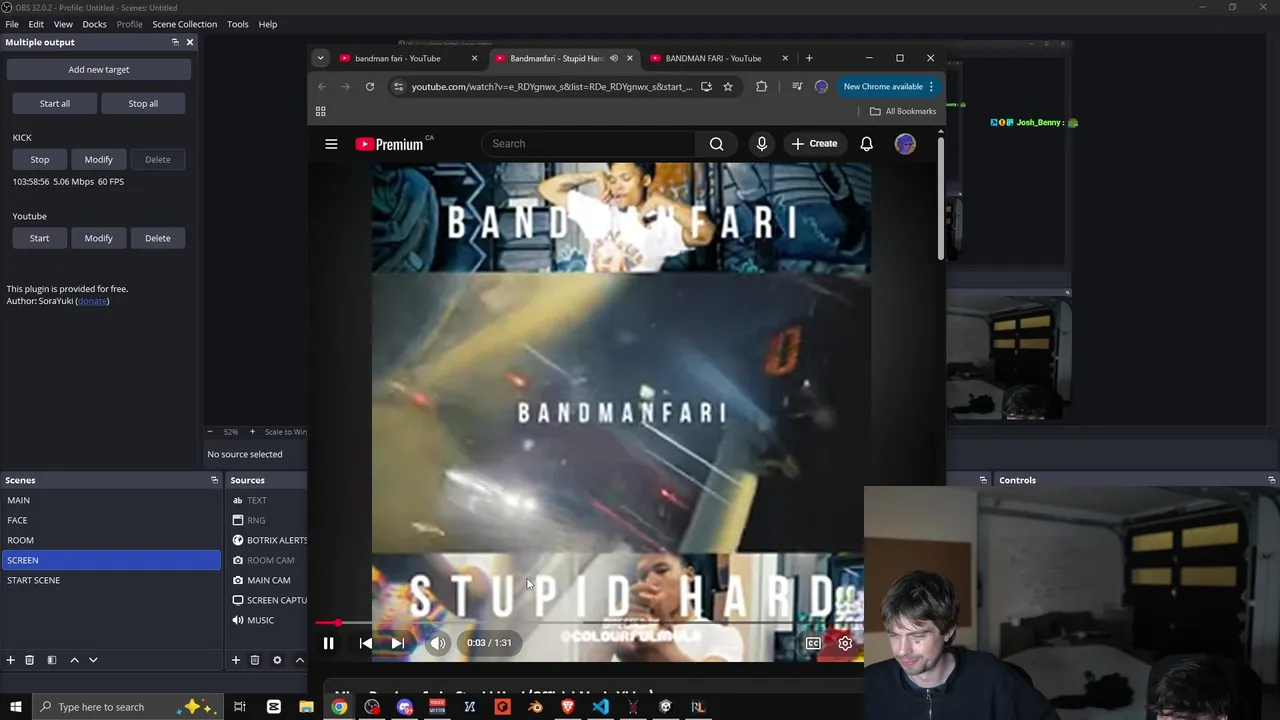The image size is (1280, 720).
Task: Select the MAIN scene
Action: click(111, 500)
